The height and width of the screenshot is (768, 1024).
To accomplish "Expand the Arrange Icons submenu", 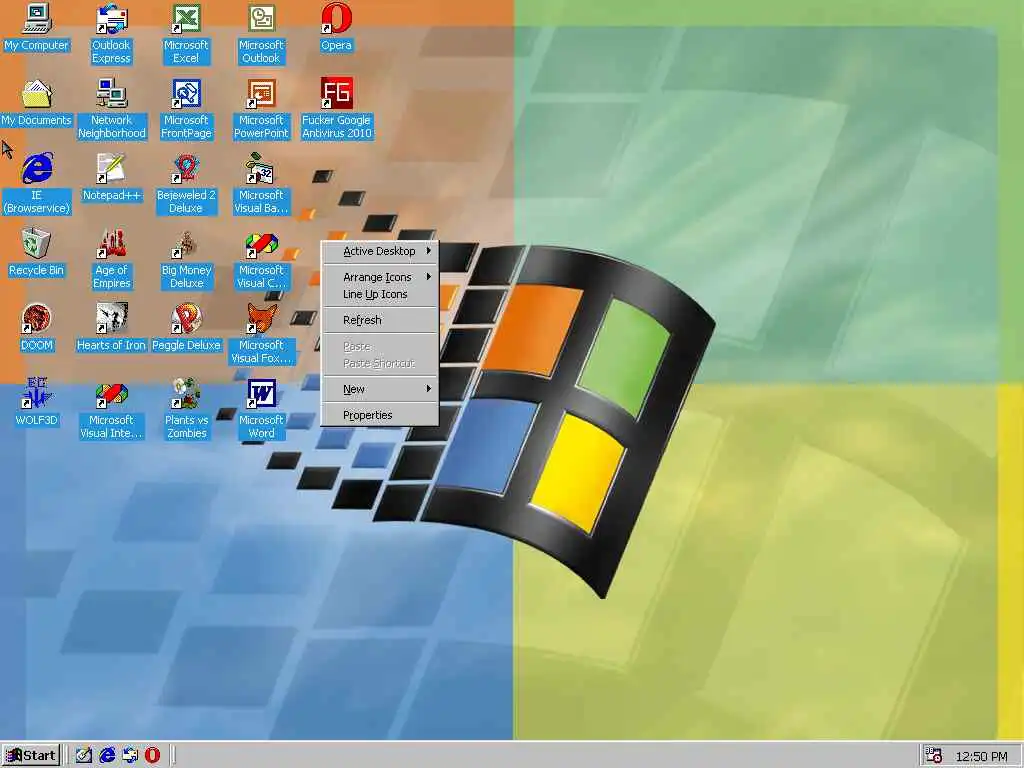I will (379, 277).
